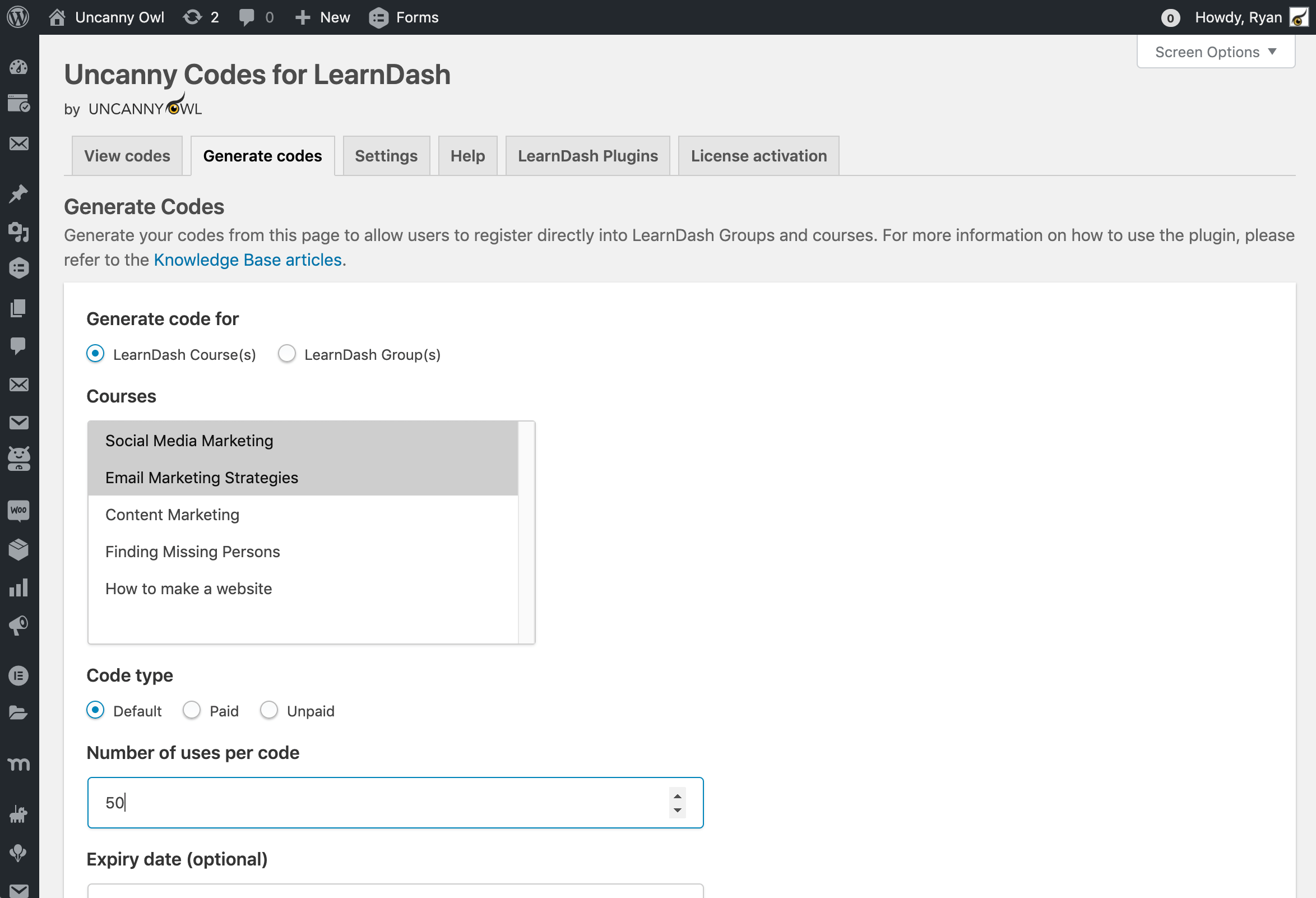This screenshot has width=1316, height=898.
Task: Open the Dashboard icon in sidebar
Action: (18, 67)
